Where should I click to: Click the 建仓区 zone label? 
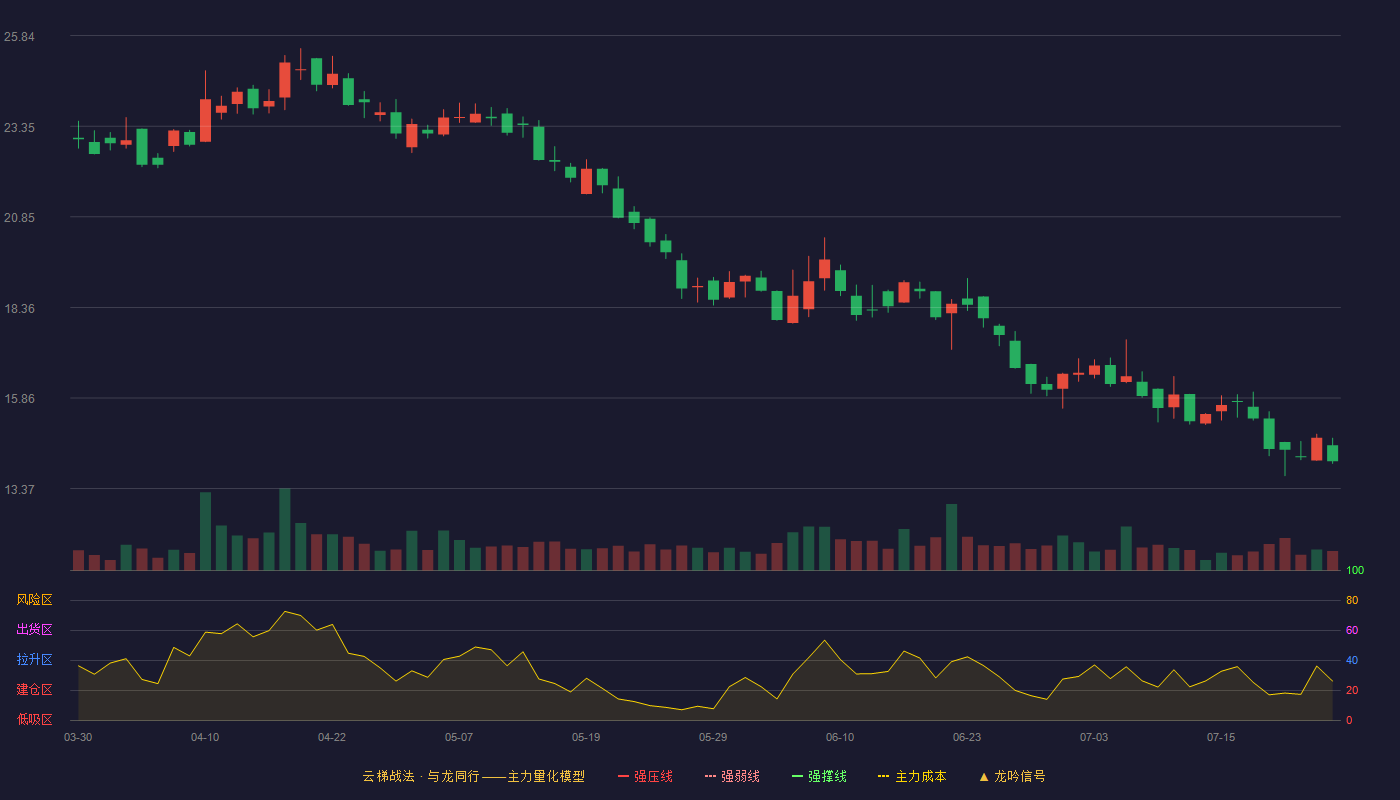coord(34,690)
